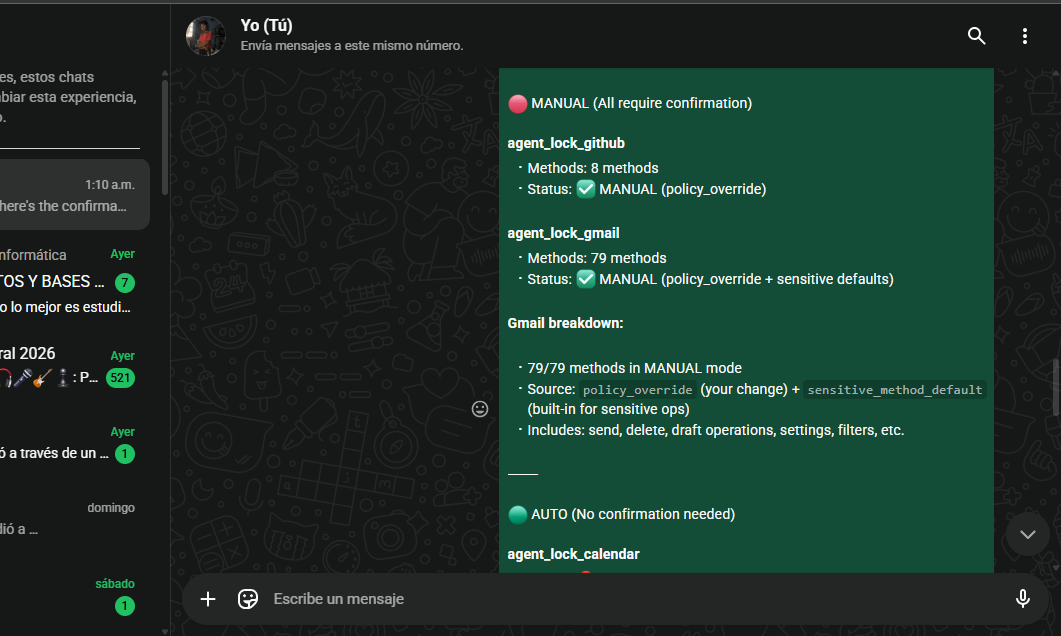The width and height of the screenshot is (1061, 636).
Task: Click the 'agent_lock_gmail' heading text
Action: [x=563, y=233]
